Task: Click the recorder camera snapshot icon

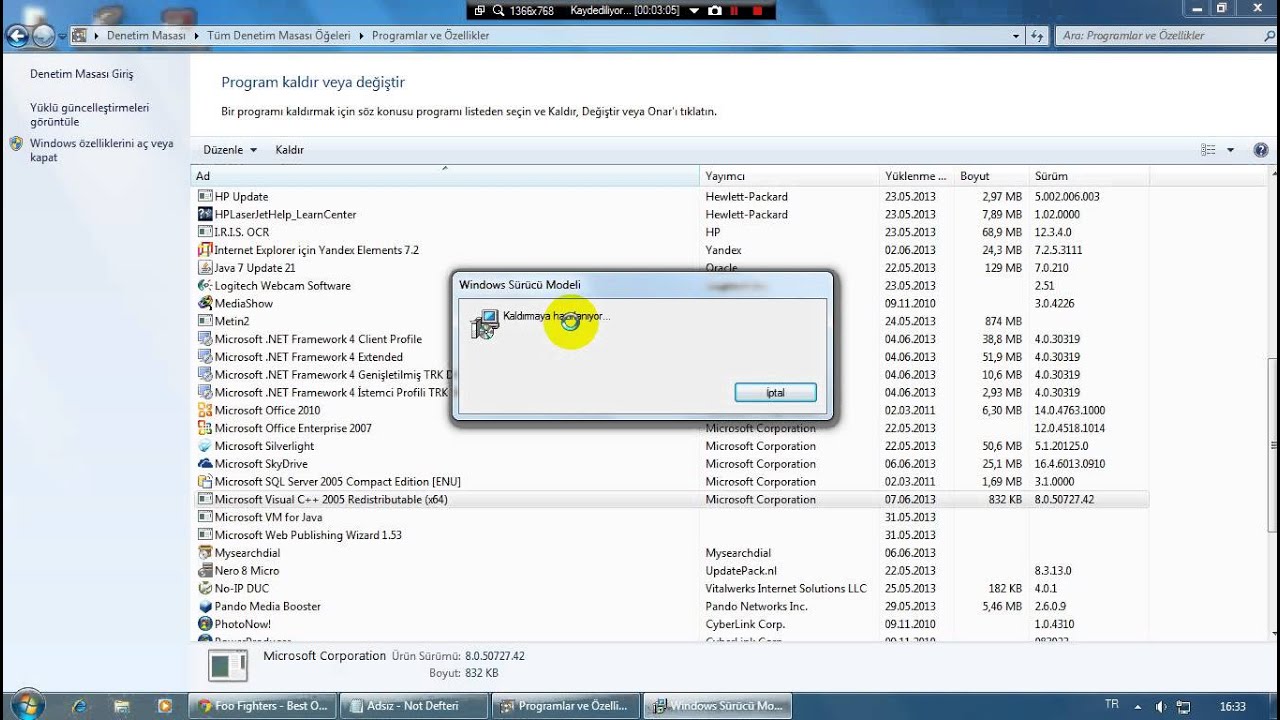Action: 715,10
